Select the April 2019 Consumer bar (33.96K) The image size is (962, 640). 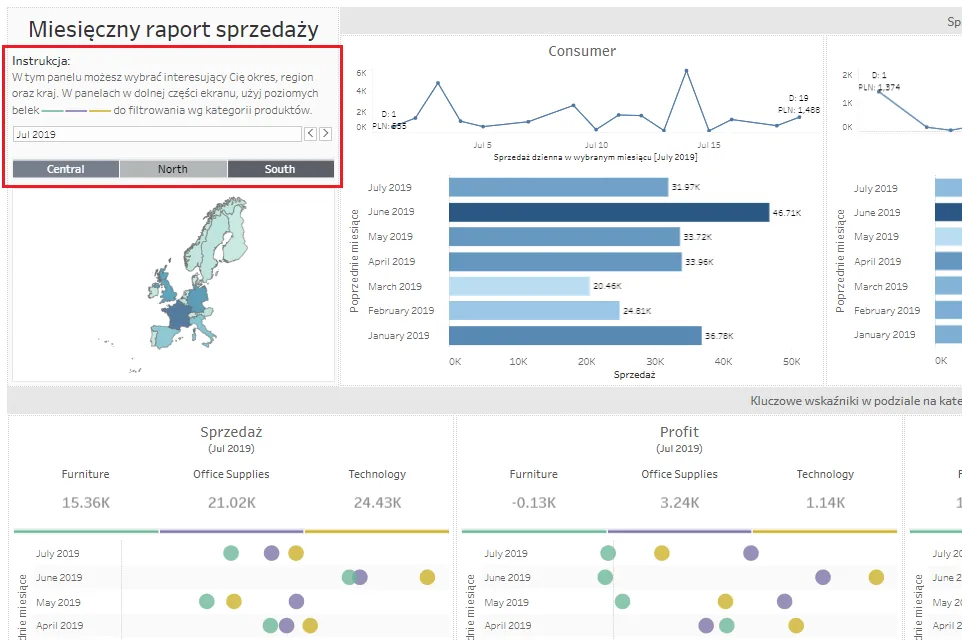point(565,261)
